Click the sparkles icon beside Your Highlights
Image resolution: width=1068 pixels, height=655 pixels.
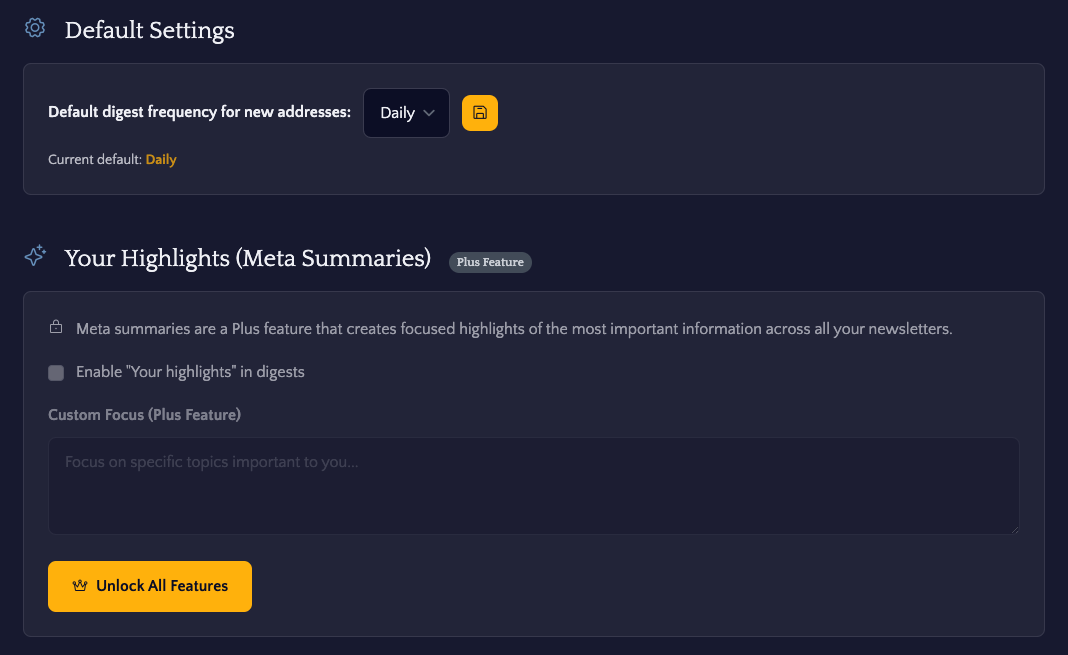pos(35,256)
